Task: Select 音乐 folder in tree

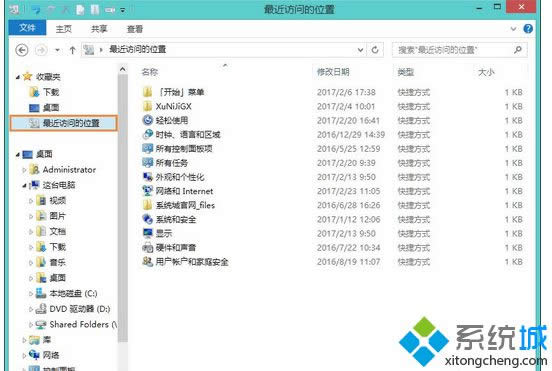Action: pos(57,262)
